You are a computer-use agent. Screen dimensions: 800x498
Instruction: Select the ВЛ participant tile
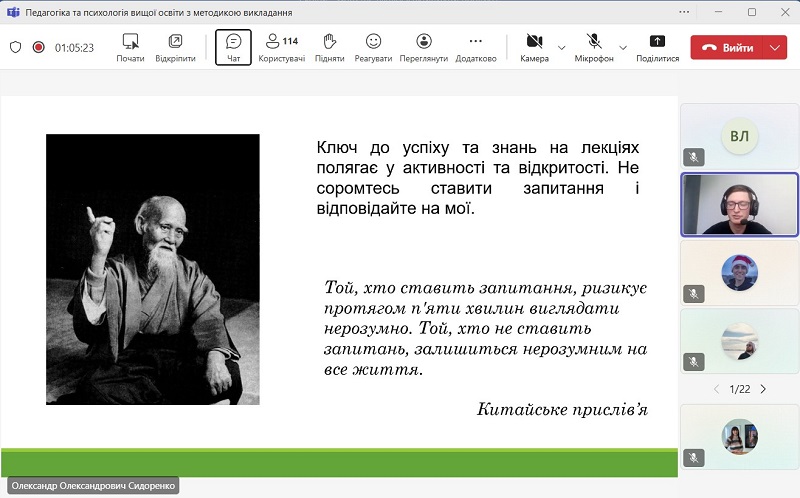[x=739, y=136]
